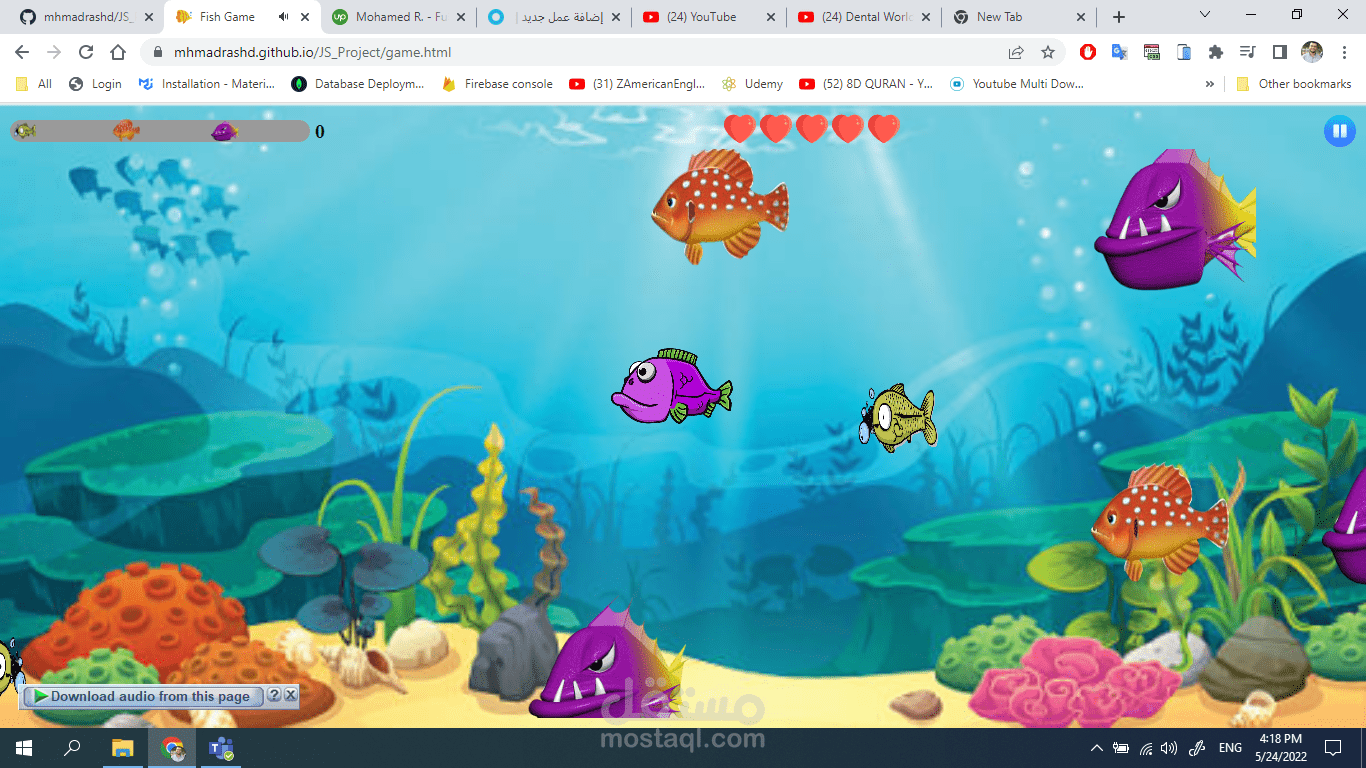Open the 4:18 PM clock calendar

tap(1280, 748)
